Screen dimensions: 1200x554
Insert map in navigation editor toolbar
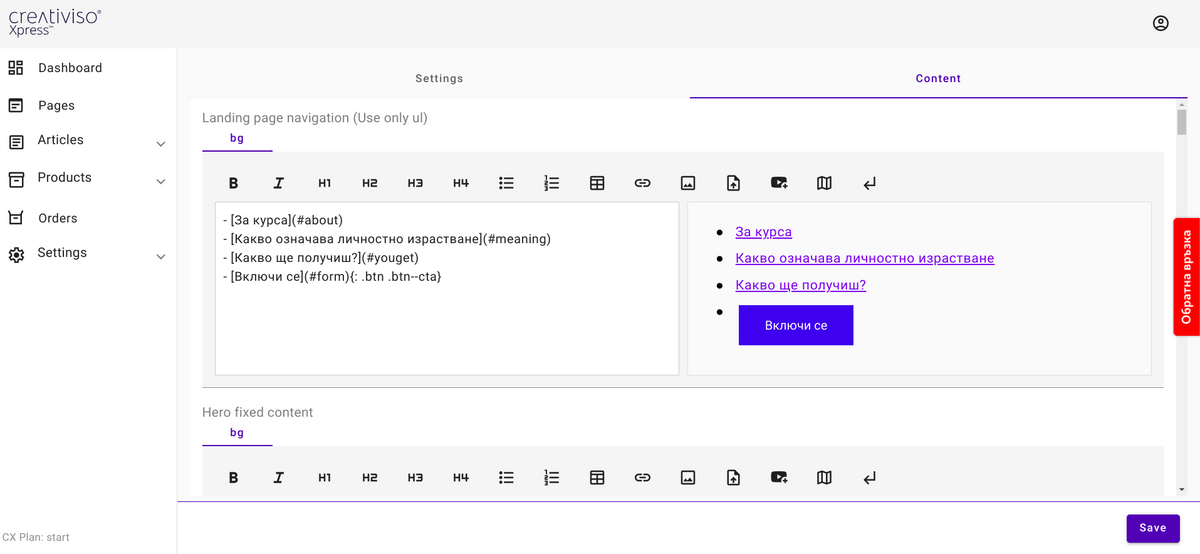(x=824, y=183)
